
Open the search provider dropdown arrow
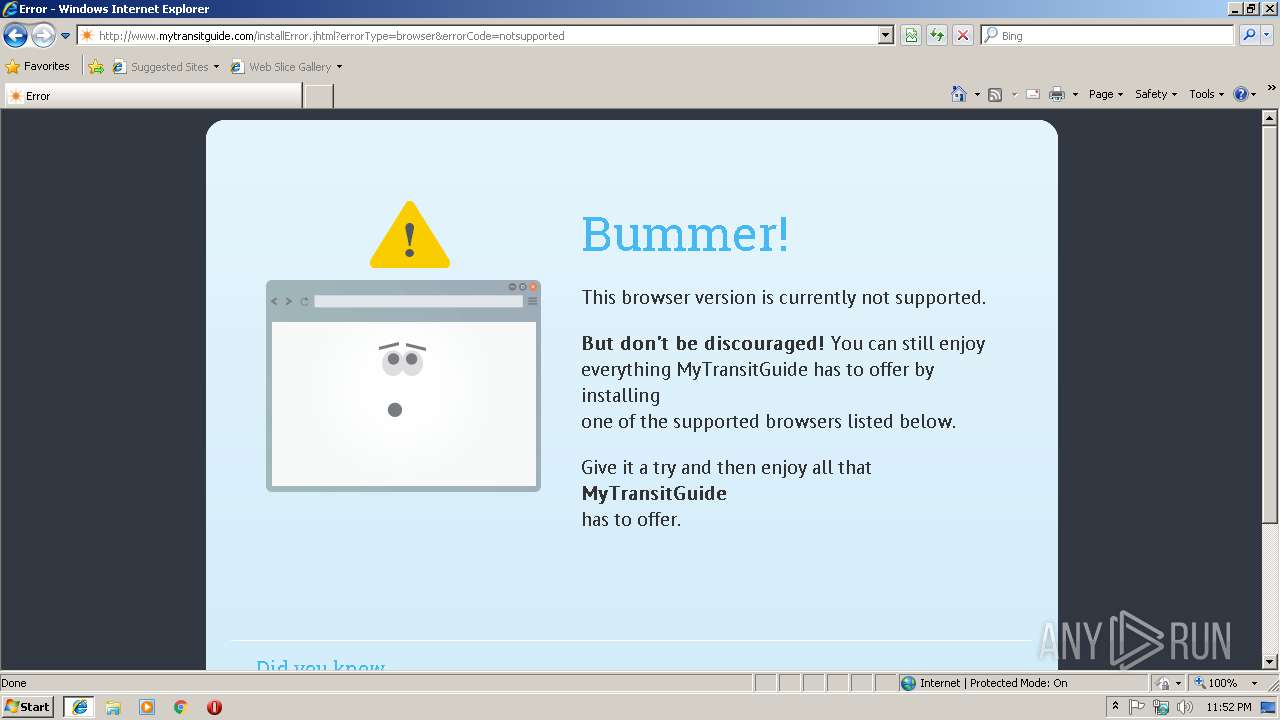1267,36
